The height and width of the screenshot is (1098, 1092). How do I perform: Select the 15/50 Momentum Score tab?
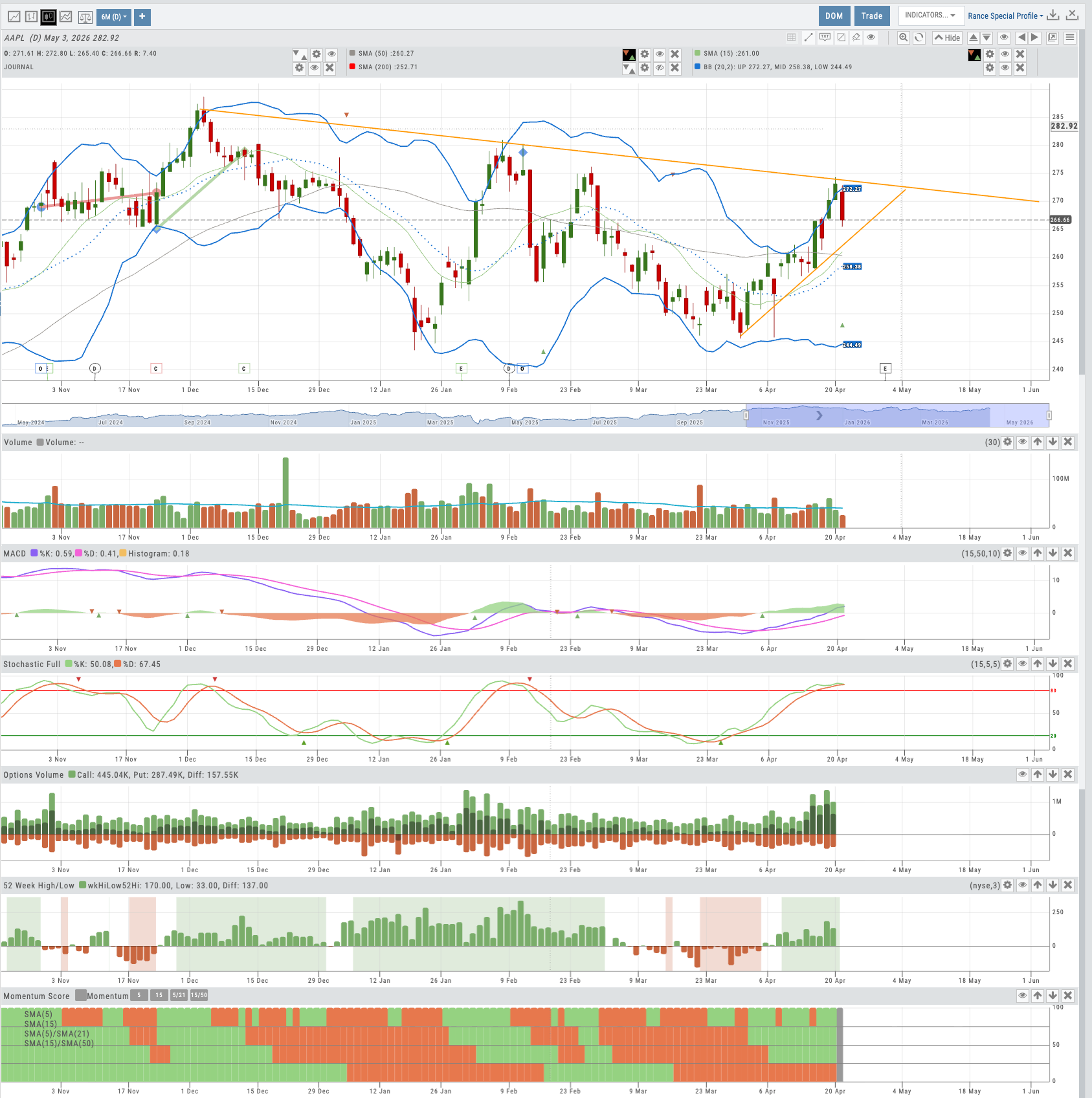click(x=199, y=995)
